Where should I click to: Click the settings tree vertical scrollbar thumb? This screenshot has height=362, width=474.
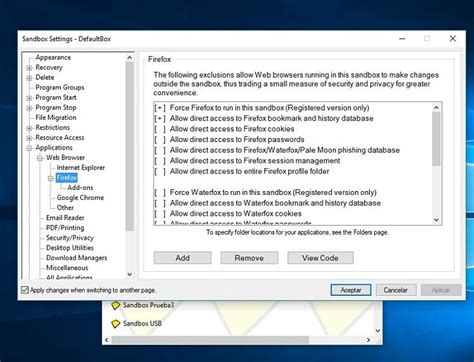tap(130, 146)
